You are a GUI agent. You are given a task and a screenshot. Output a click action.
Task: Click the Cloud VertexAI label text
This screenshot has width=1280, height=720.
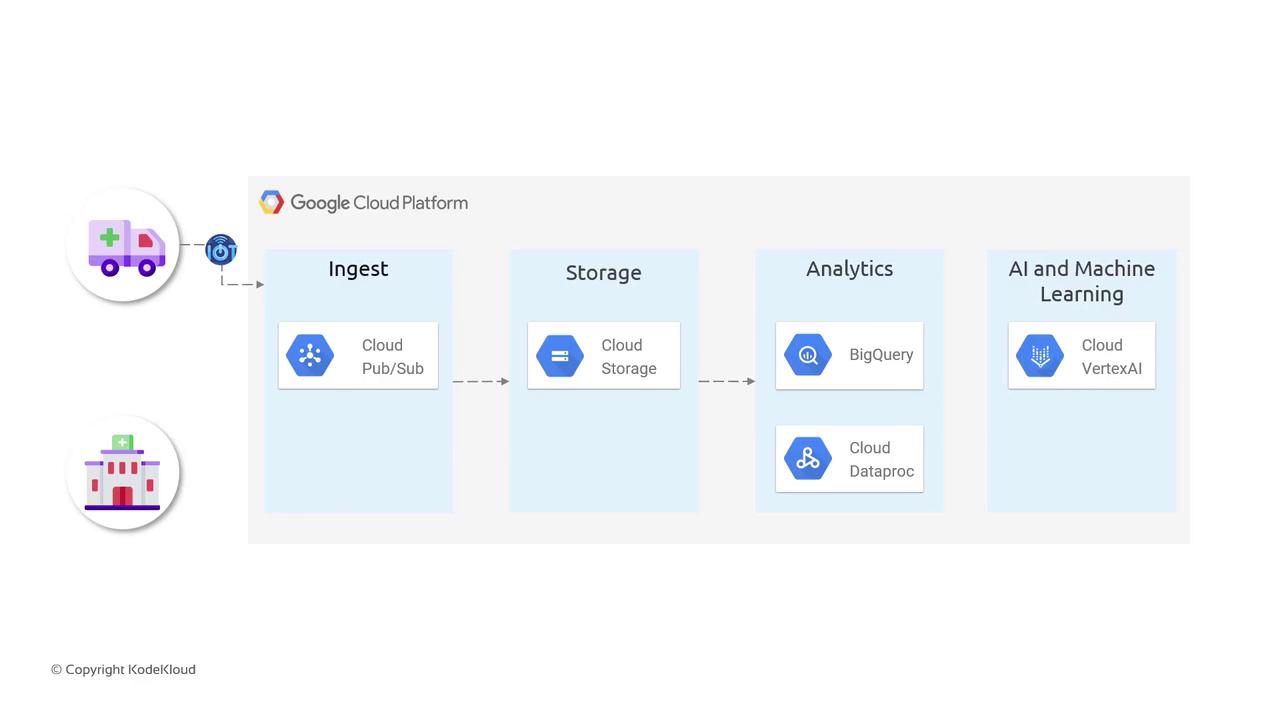[x=1111, y=357]
